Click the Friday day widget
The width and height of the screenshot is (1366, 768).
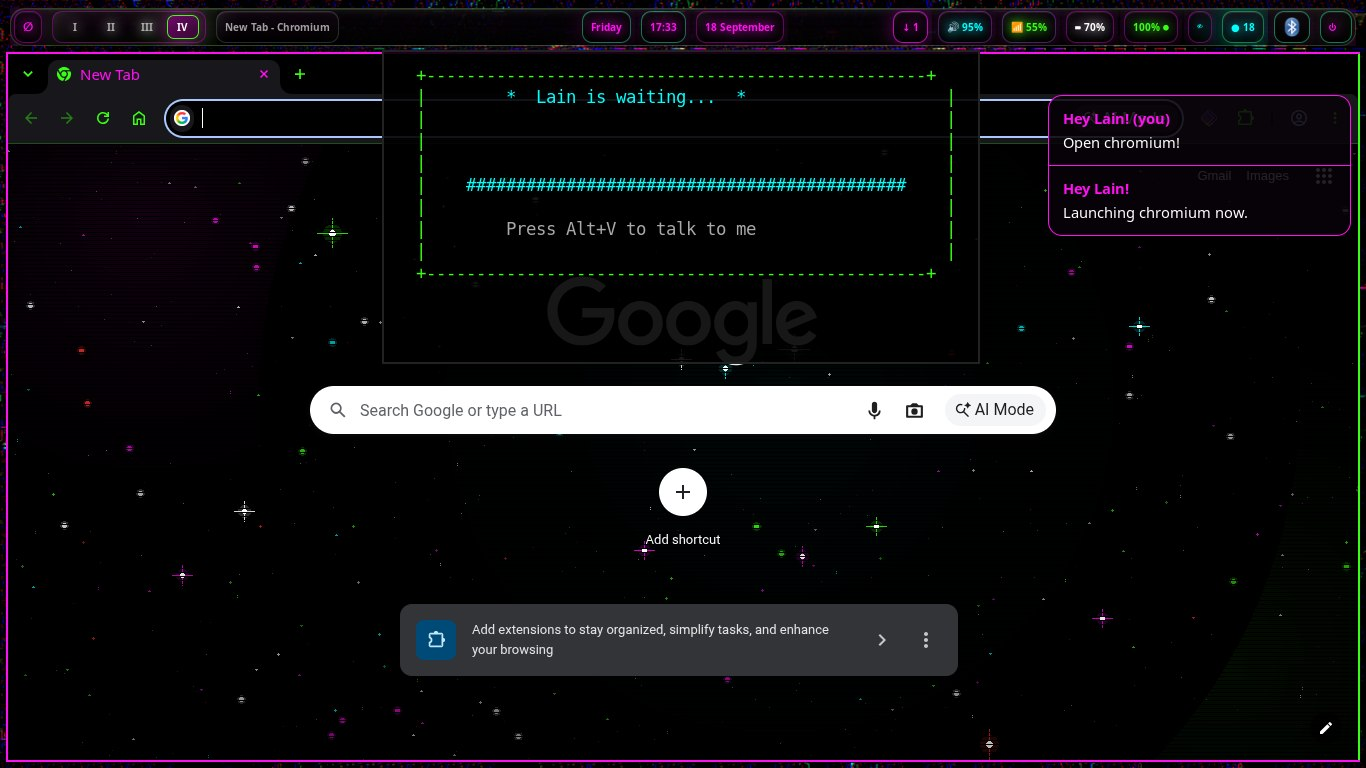(606, 27)
